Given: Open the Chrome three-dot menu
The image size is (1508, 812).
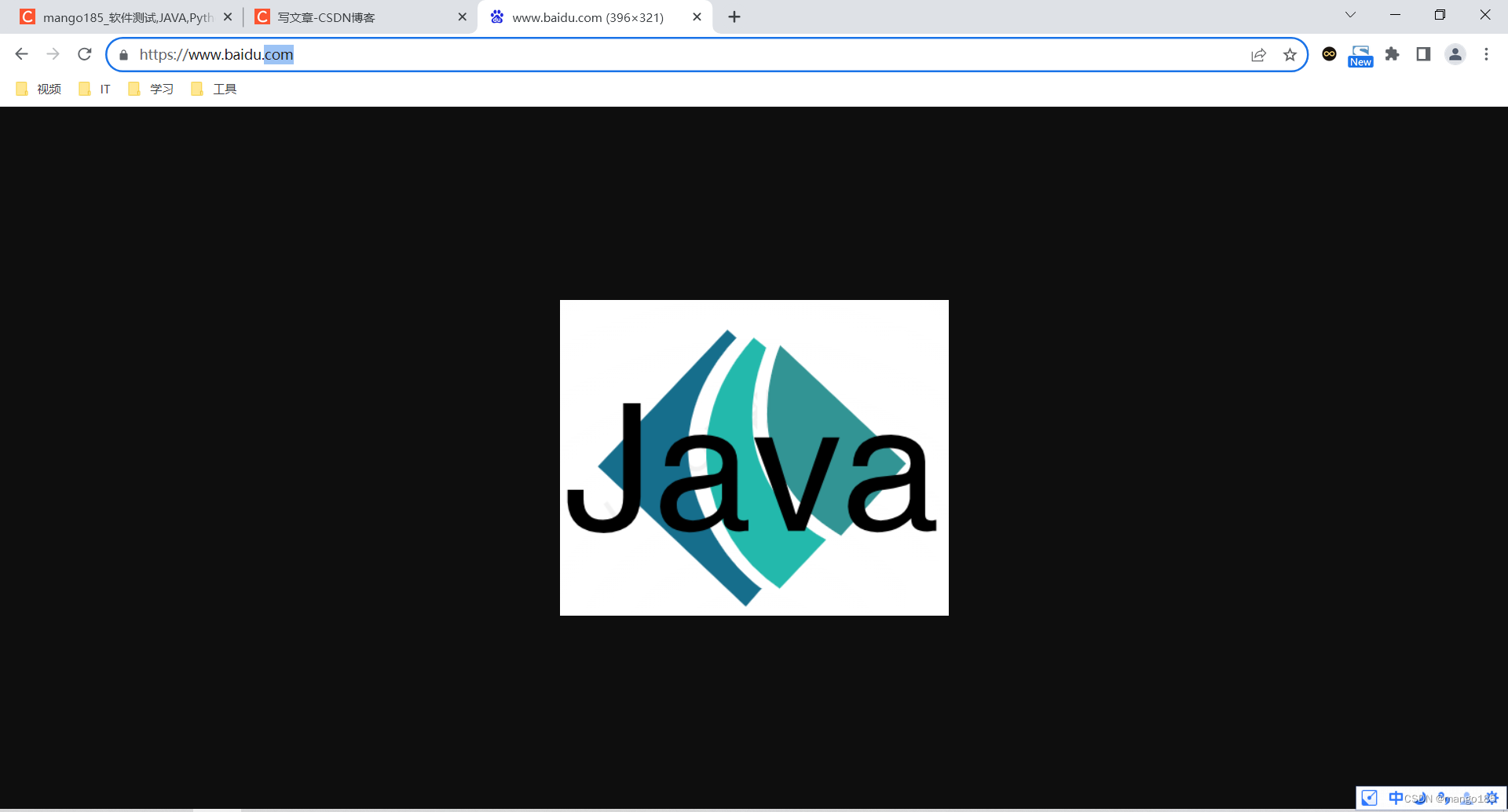Looking at the screenshot, I should point(1486,54).
